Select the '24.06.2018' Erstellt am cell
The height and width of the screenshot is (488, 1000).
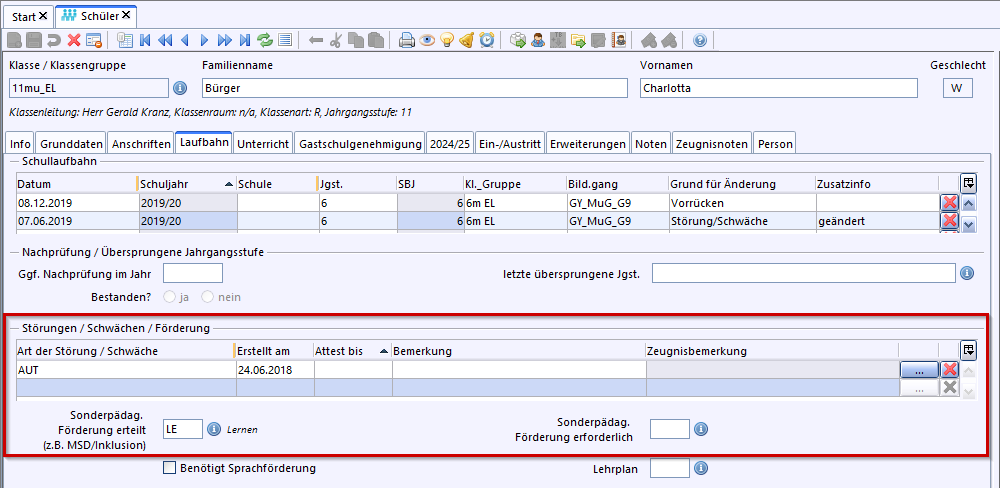pyautogui.click(x=275, y=369)
